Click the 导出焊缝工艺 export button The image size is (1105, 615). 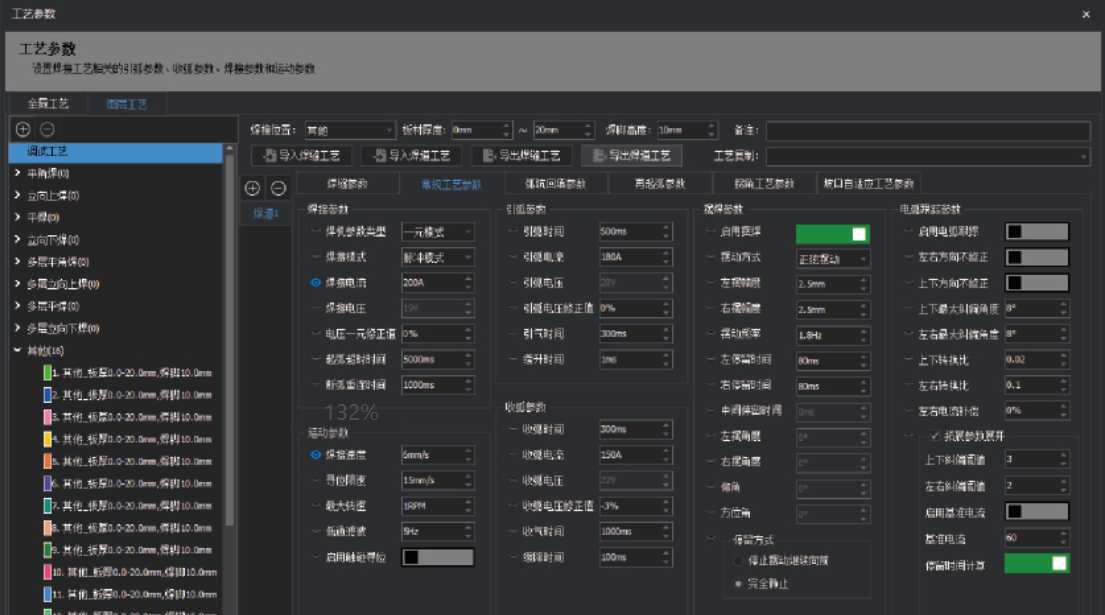pos(521,156)
